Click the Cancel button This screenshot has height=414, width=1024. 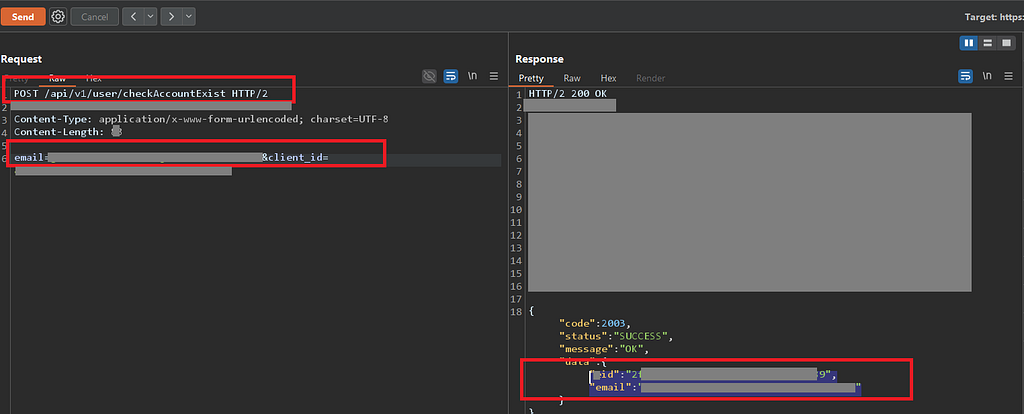click(x=94, y=17)
